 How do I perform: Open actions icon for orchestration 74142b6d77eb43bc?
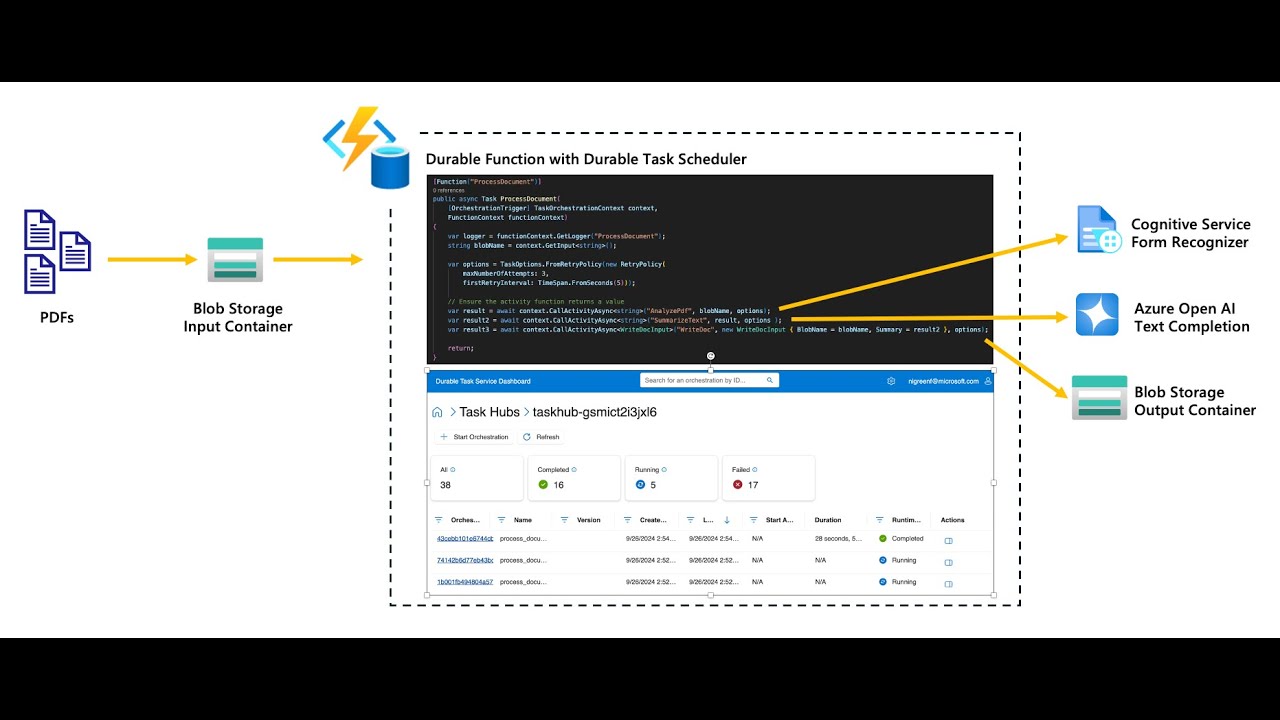click(949, 562)
